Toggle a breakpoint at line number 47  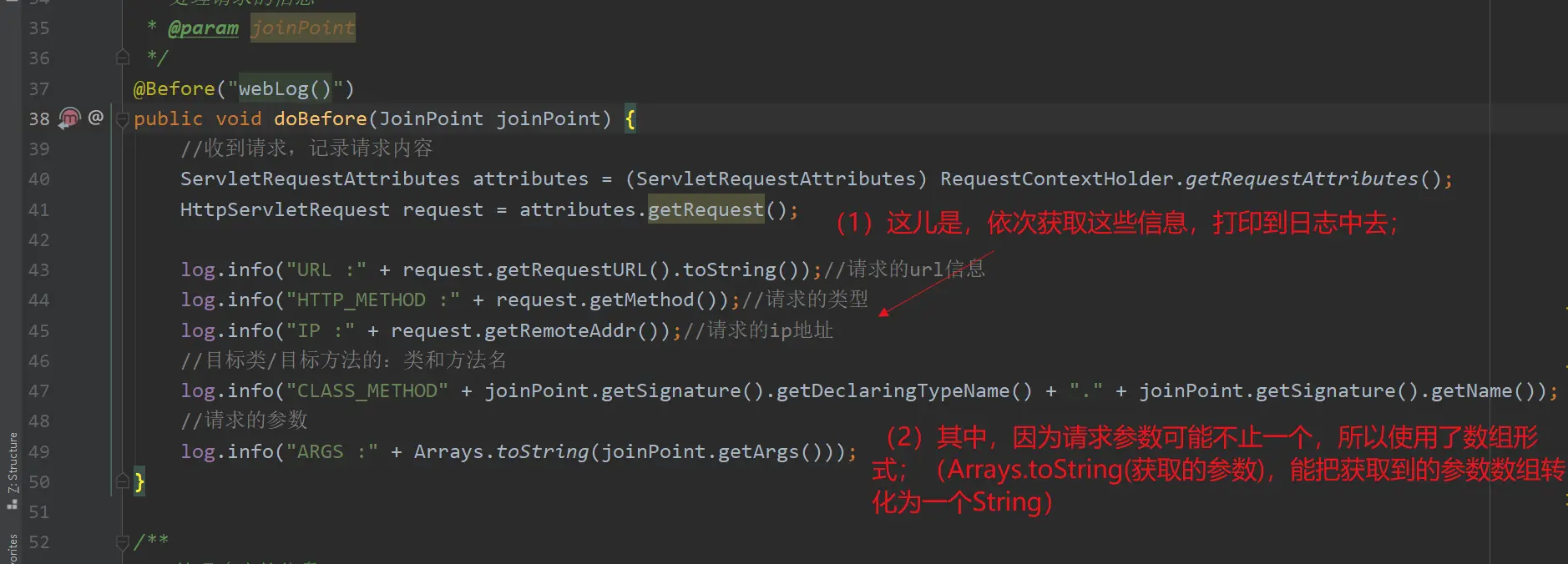tap(39, 391)
